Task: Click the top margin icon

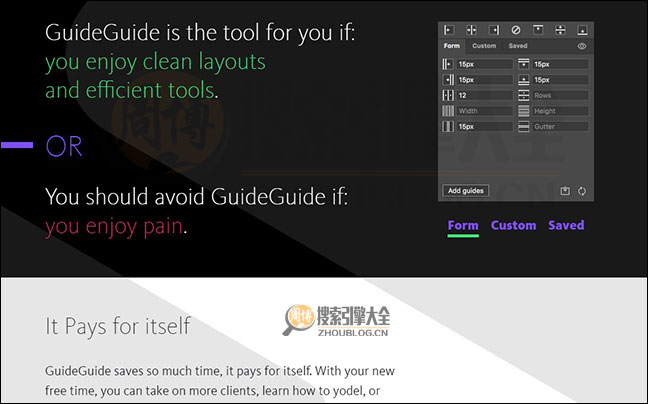Action: [524, 64]
